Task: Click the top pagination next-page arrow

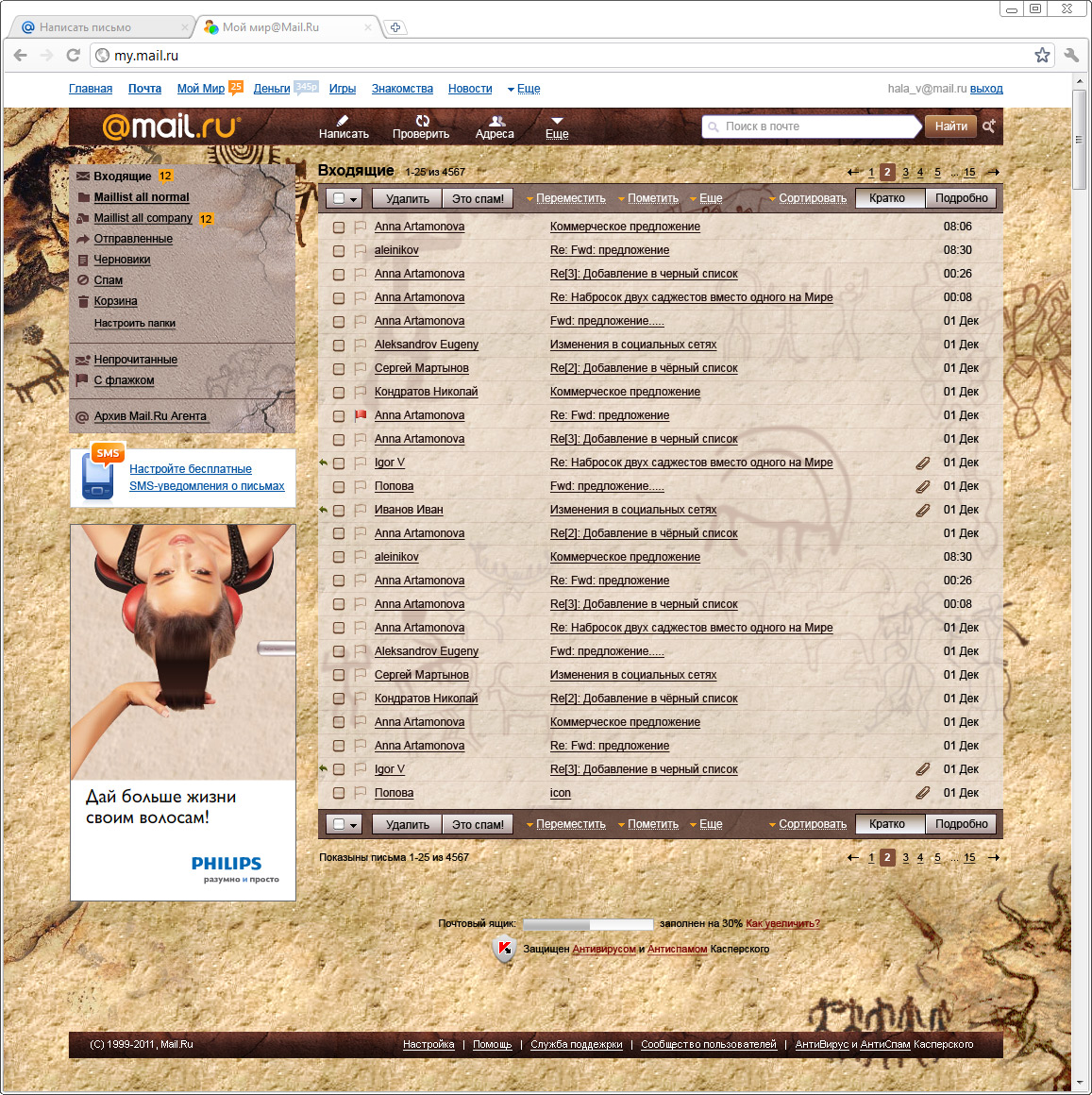Action: pyautogui.click(x=994, y=172)
